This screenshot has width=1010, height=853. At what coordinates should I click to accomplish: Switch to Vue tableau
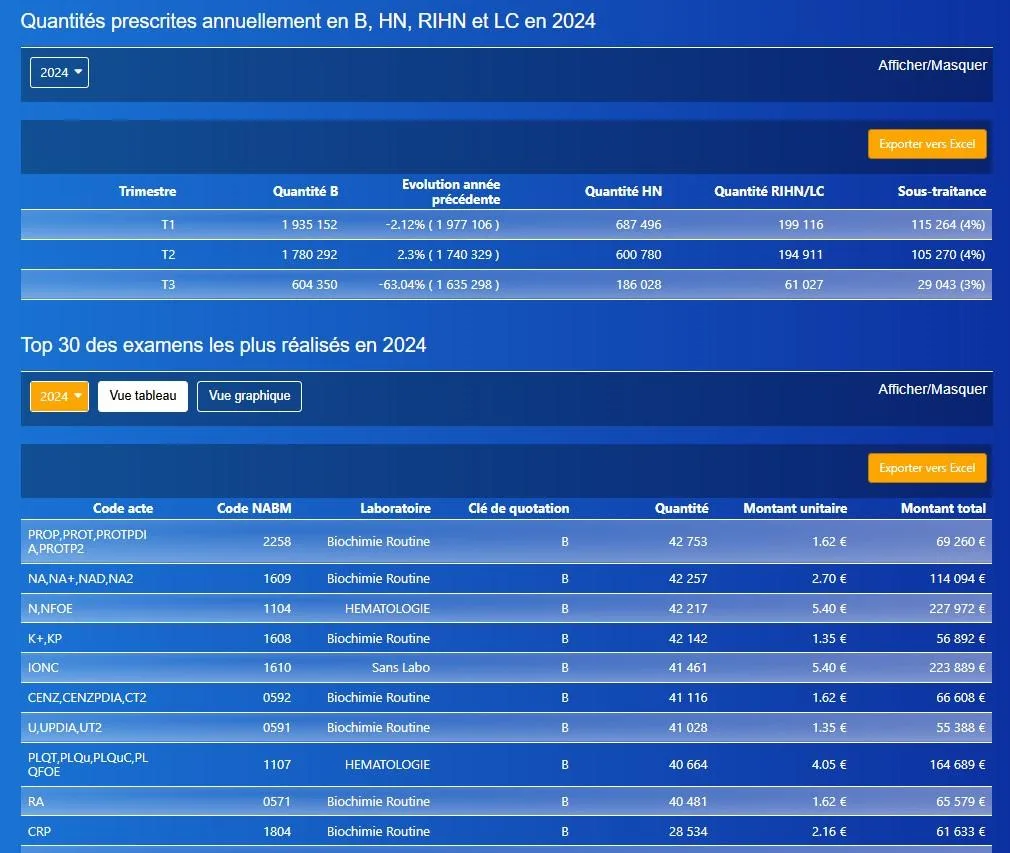coord(143,396)
